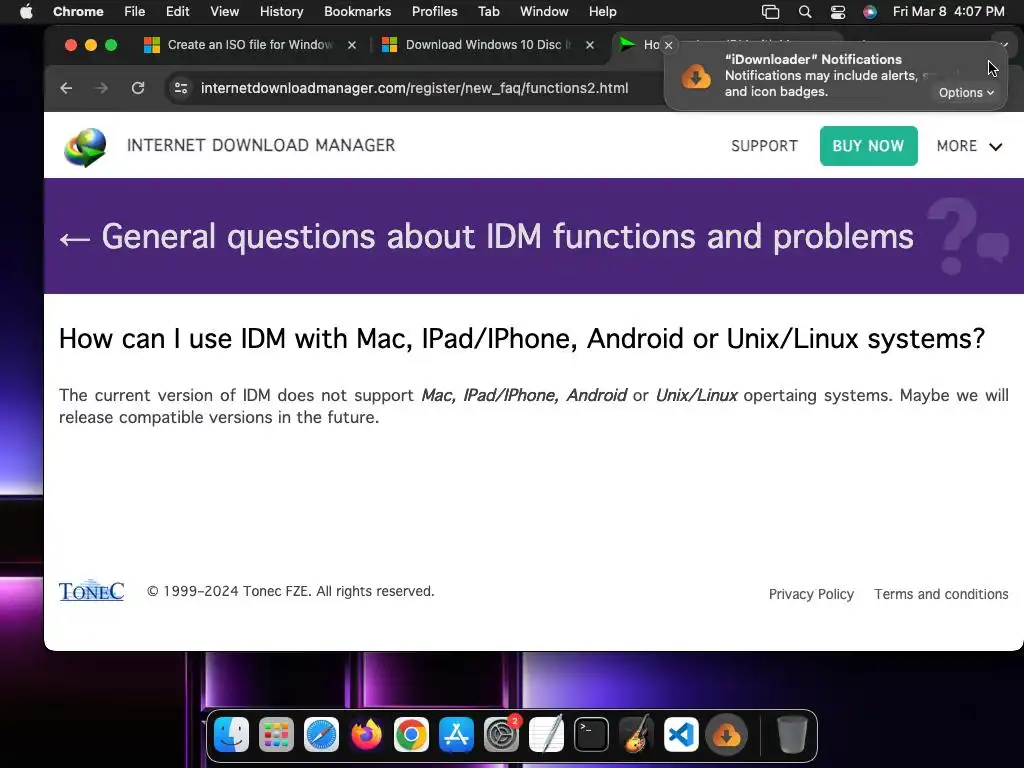Open Finder from the Dock
1024x768 pixels.
[x=231, y=735]
